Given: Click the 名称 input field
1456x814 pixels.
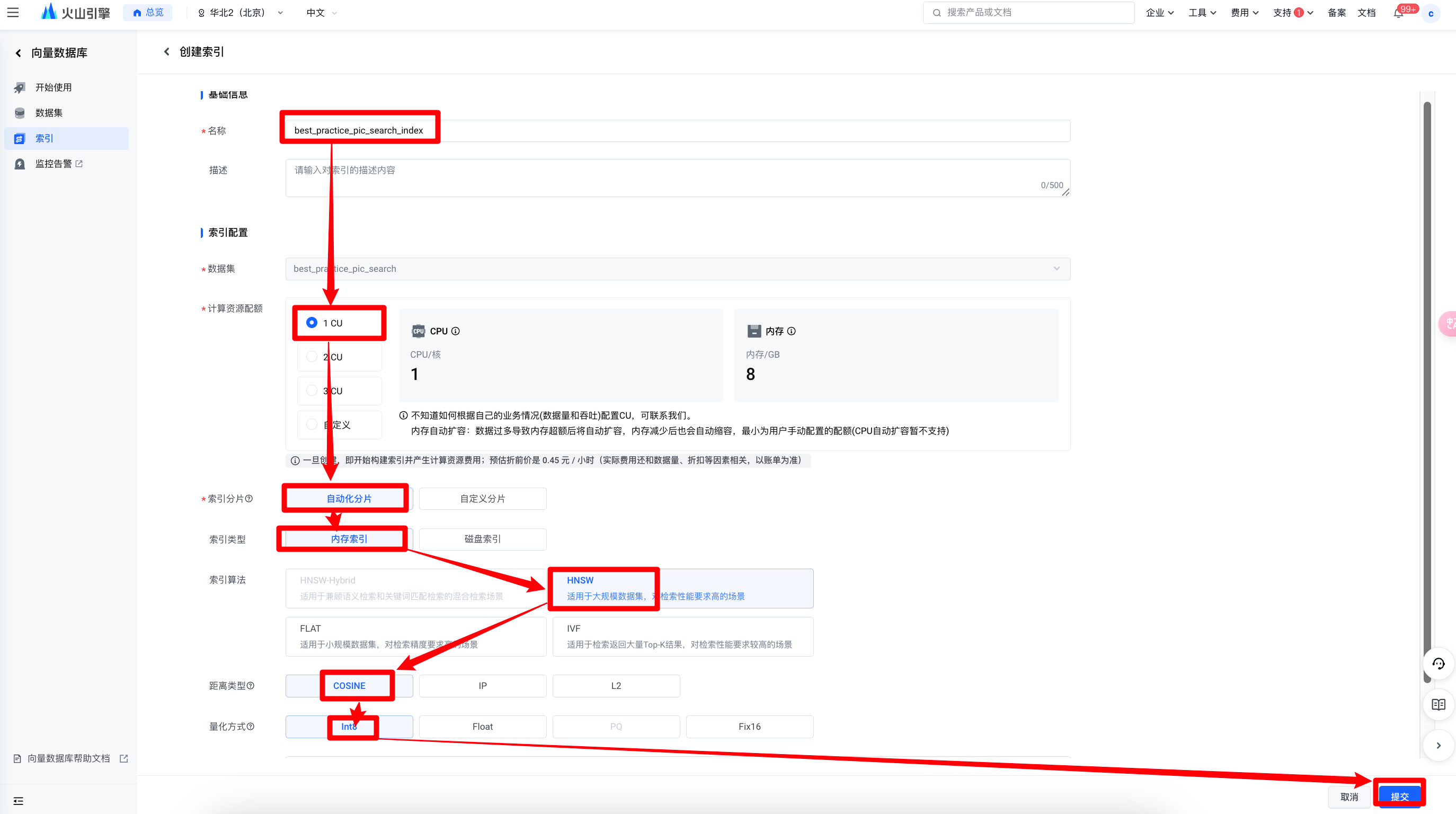Looking at the screenshot, I should pos(678,130).
